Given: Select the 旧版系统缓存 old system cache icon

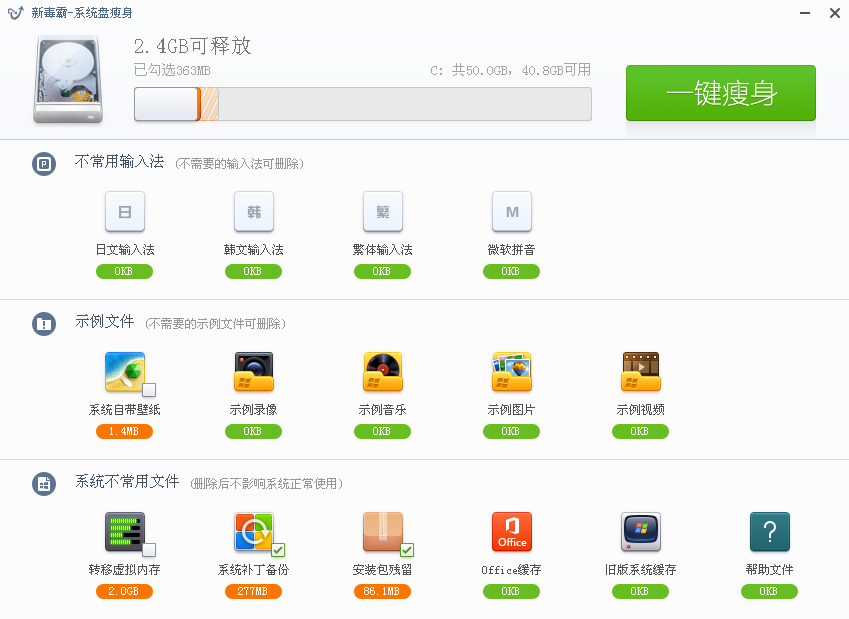Looking at the screenshot, I should (x=640, y=531).
